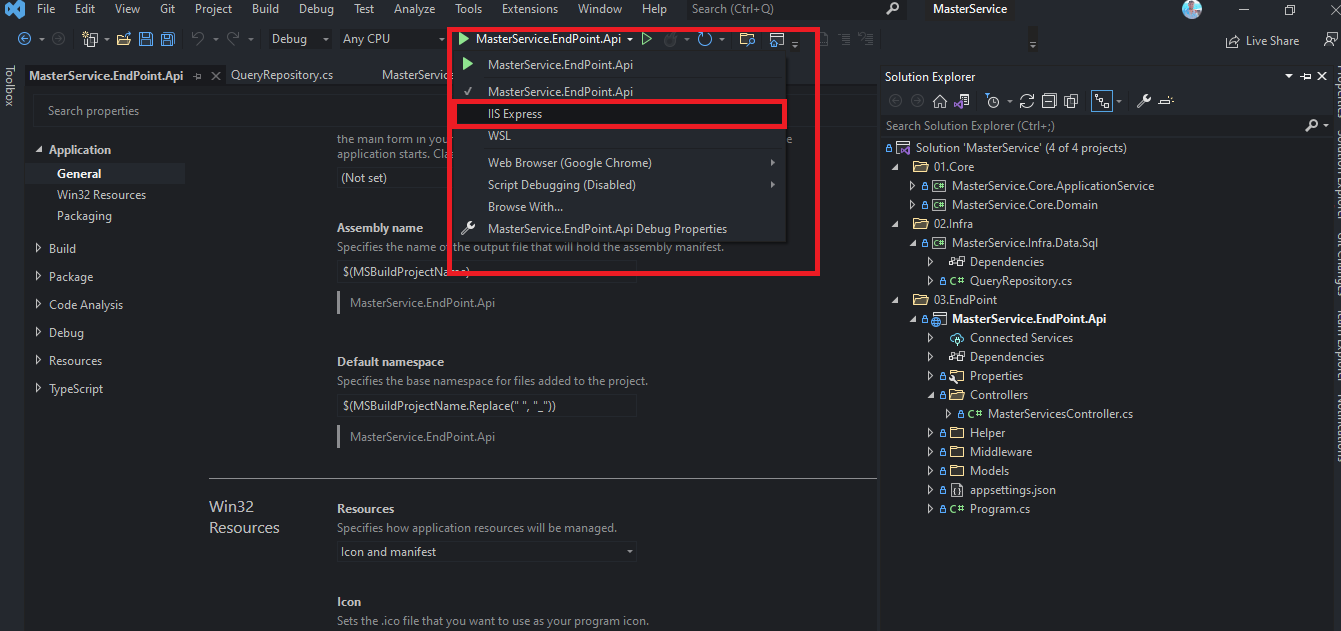
Task: Click the Solution Explorer search magnifier icon
Action: (1312, 126)
